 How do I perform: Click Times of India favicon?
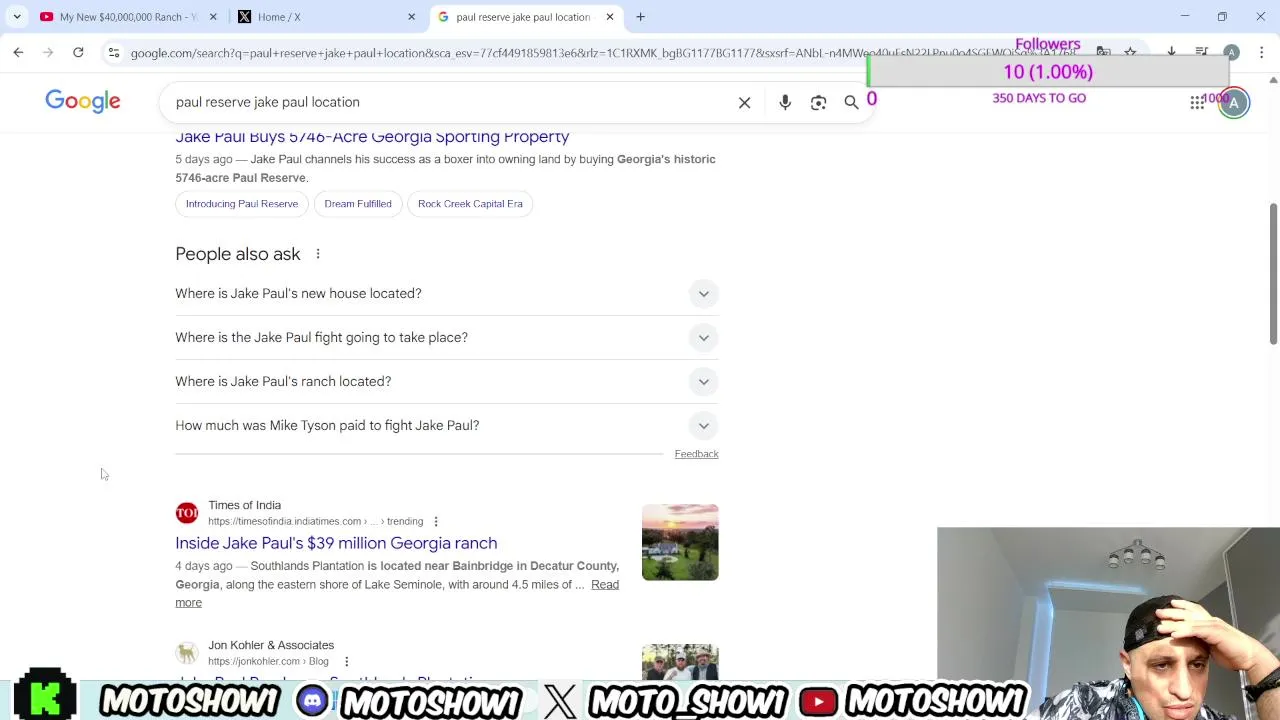click(x=187, y=513)
